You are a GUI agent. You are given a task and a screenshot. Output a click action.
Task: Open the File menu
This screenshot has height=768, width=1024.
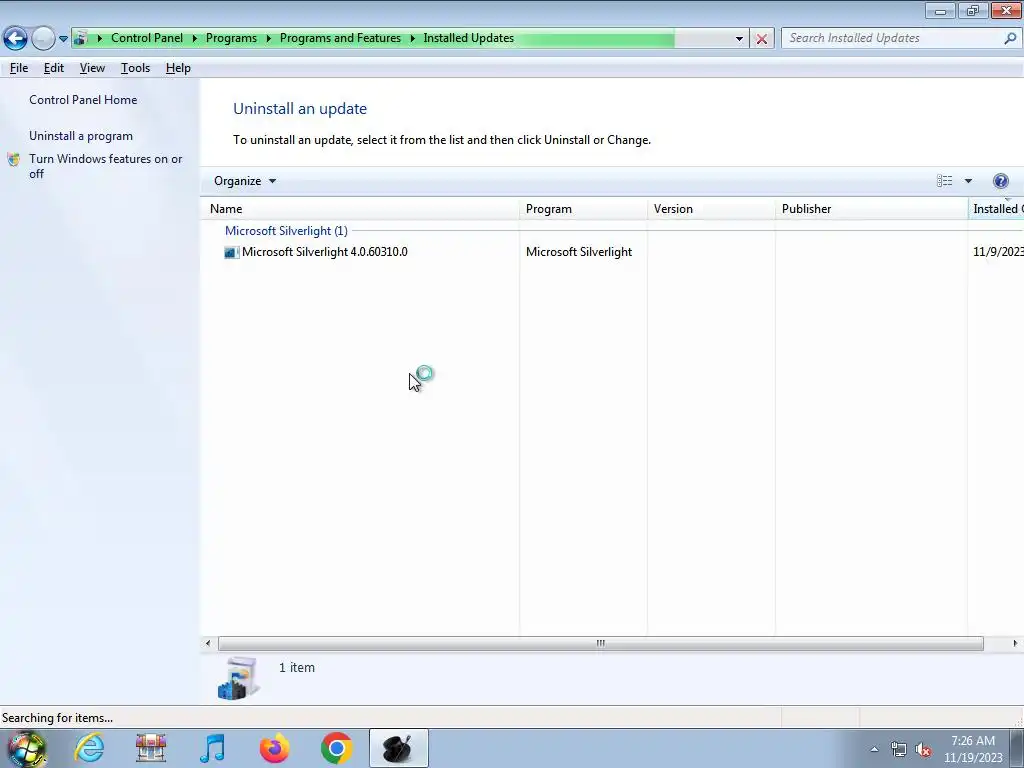pos(18,68)
